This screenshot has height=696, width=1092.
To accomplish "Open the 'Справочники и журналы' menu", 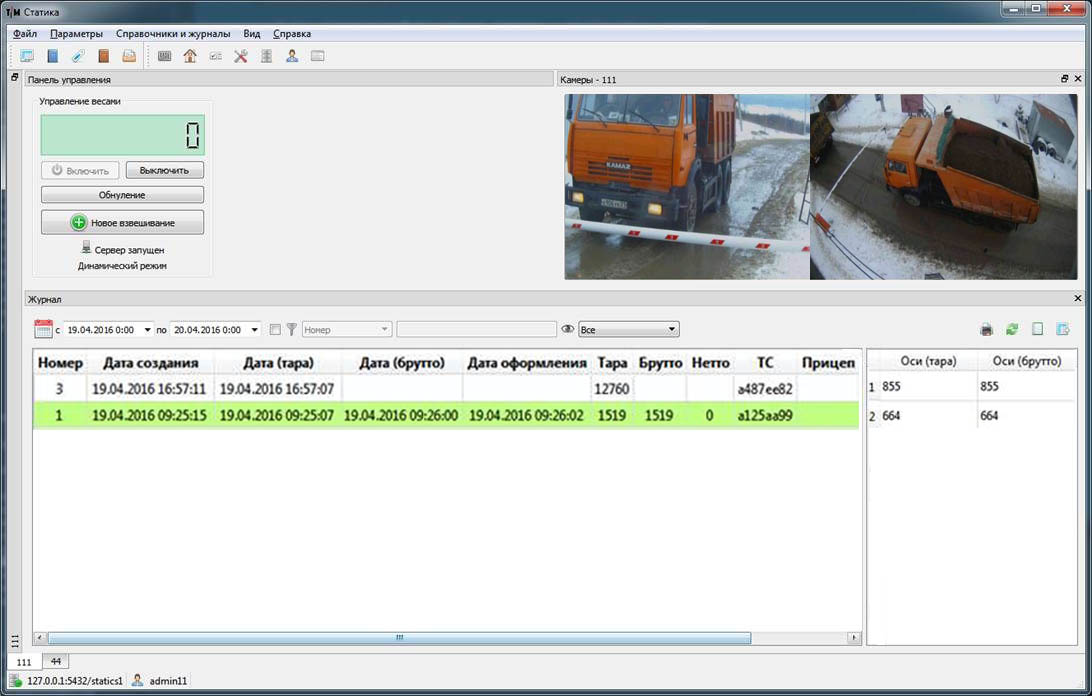I will pos(173,33).
